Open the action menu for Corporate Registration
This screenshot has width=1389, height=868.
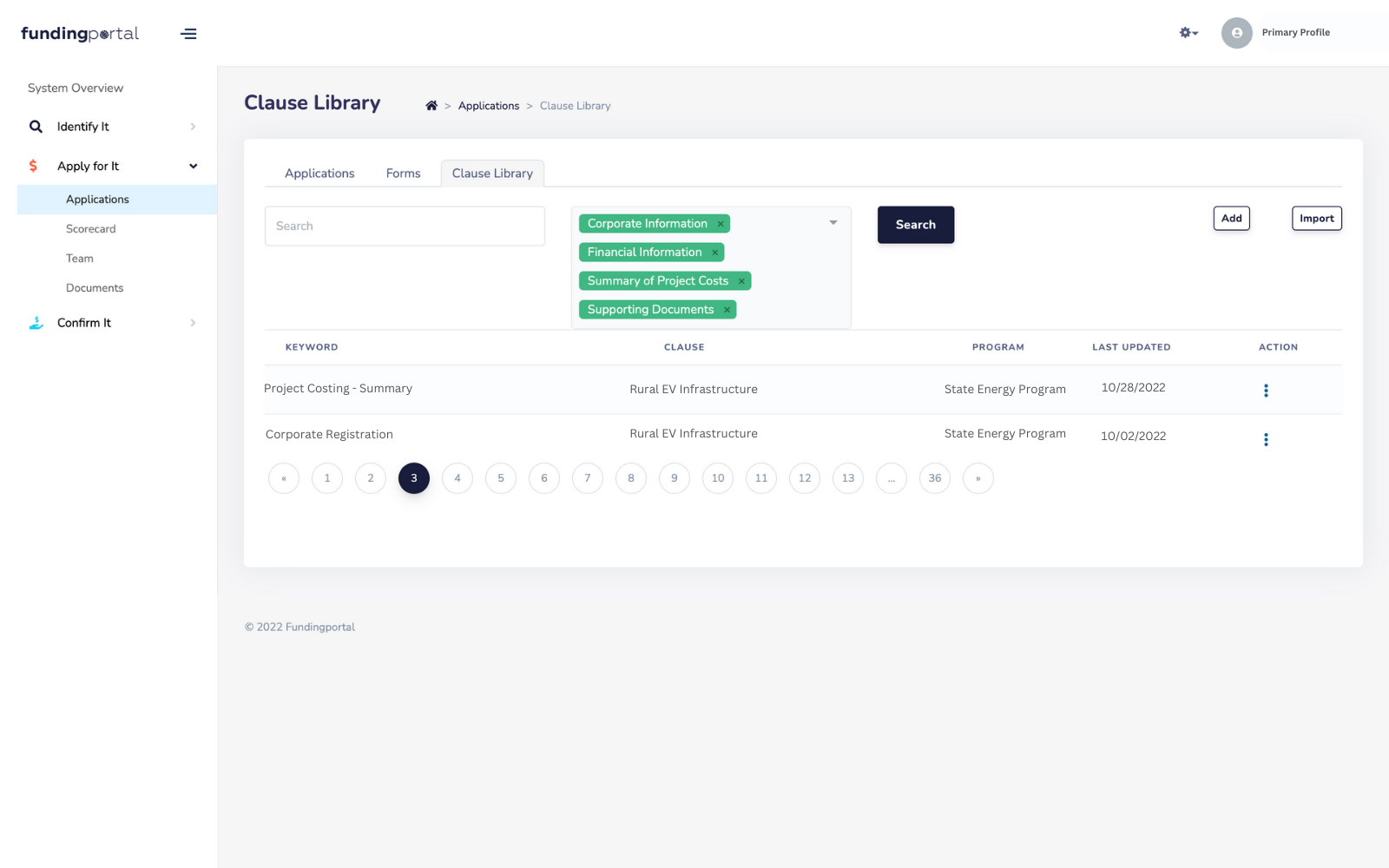tap(1266, 439)
